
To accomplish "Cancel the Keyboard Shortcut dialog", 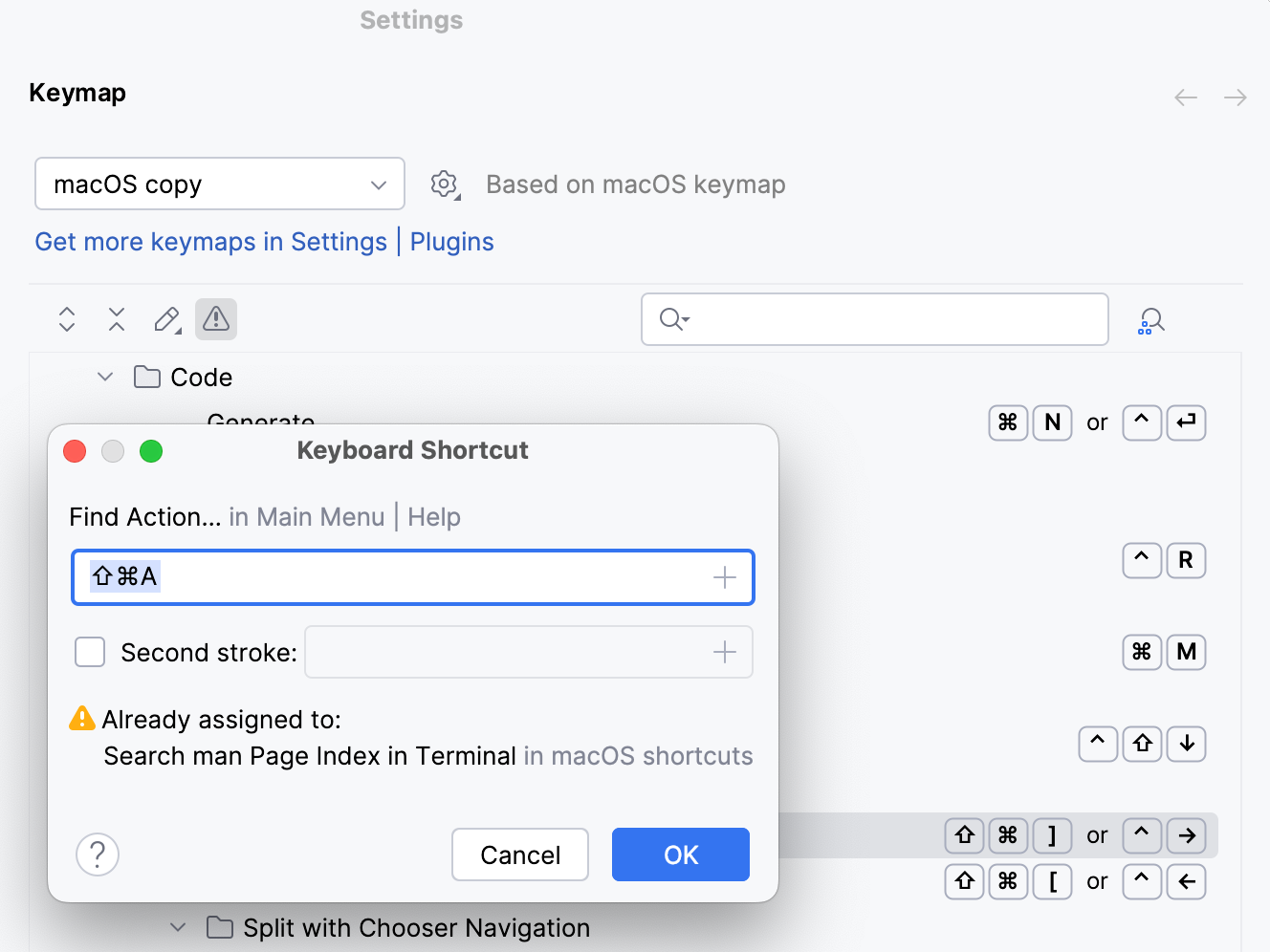I will 519,855.
